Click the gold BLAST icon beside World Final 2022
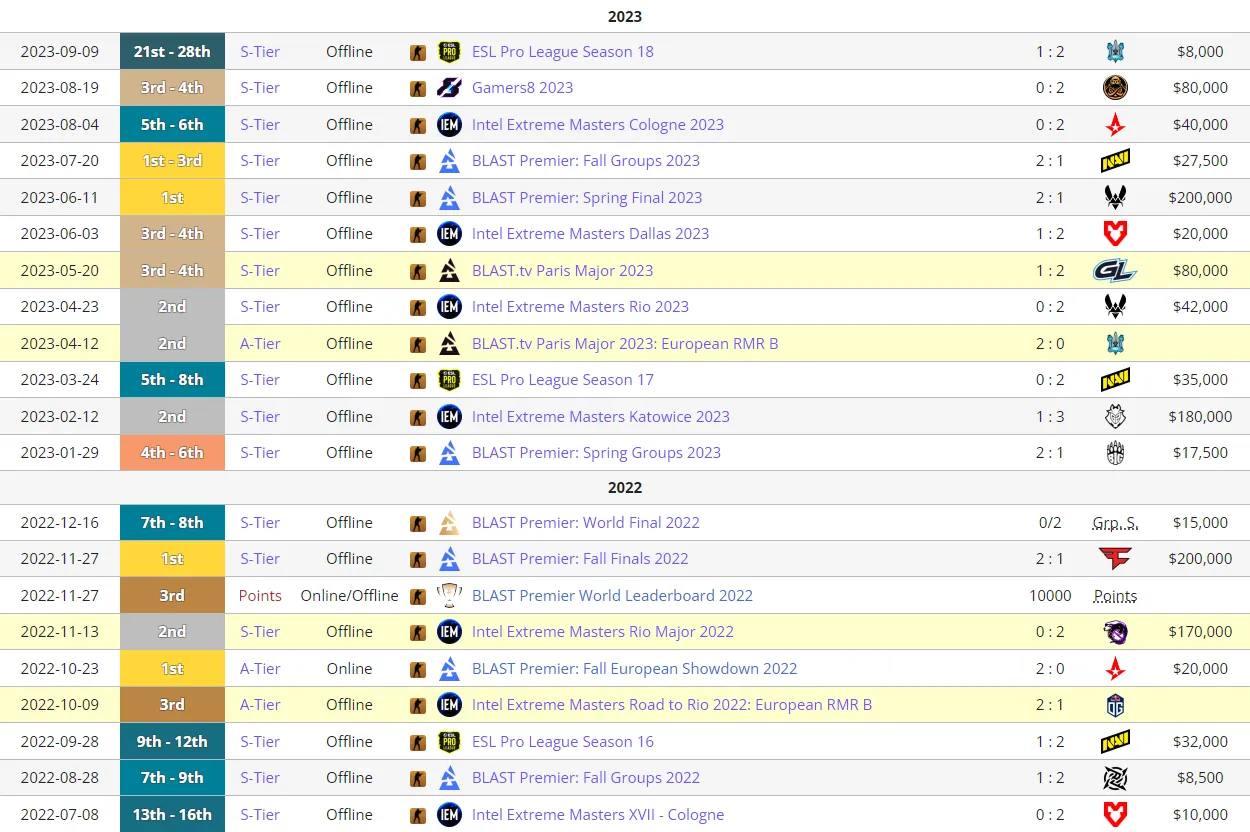 tap(450, 523)
